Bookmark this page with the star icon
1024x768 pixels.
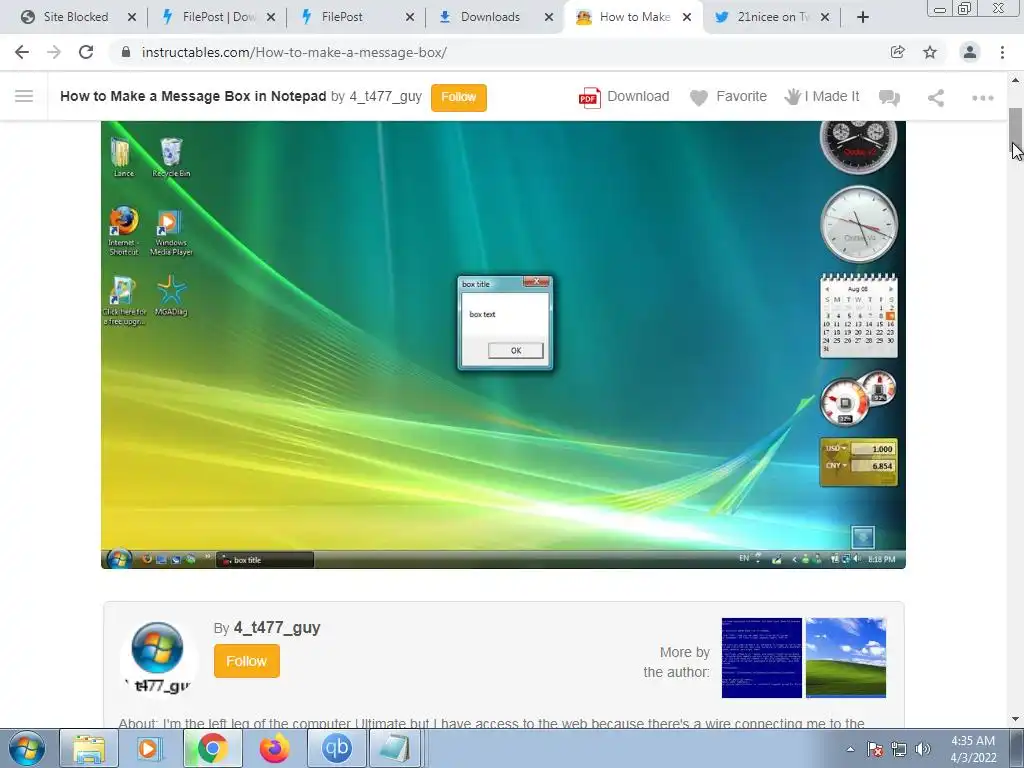coord(929,52)
